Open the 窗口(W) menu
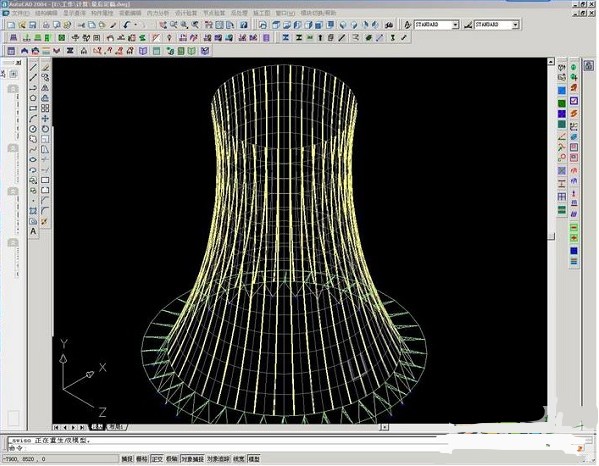 tap(285, 13)
